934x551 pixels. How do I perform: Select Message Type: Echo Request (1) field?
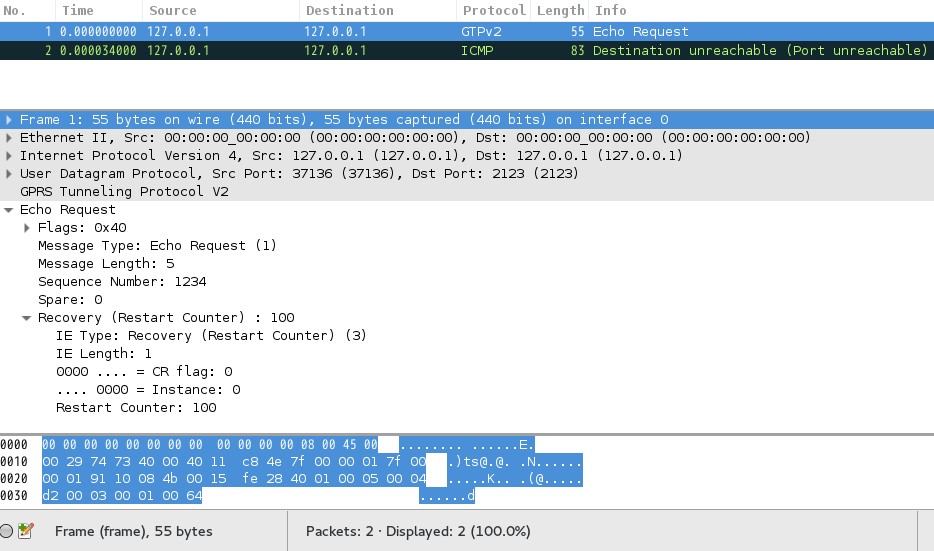coord(157,246)
